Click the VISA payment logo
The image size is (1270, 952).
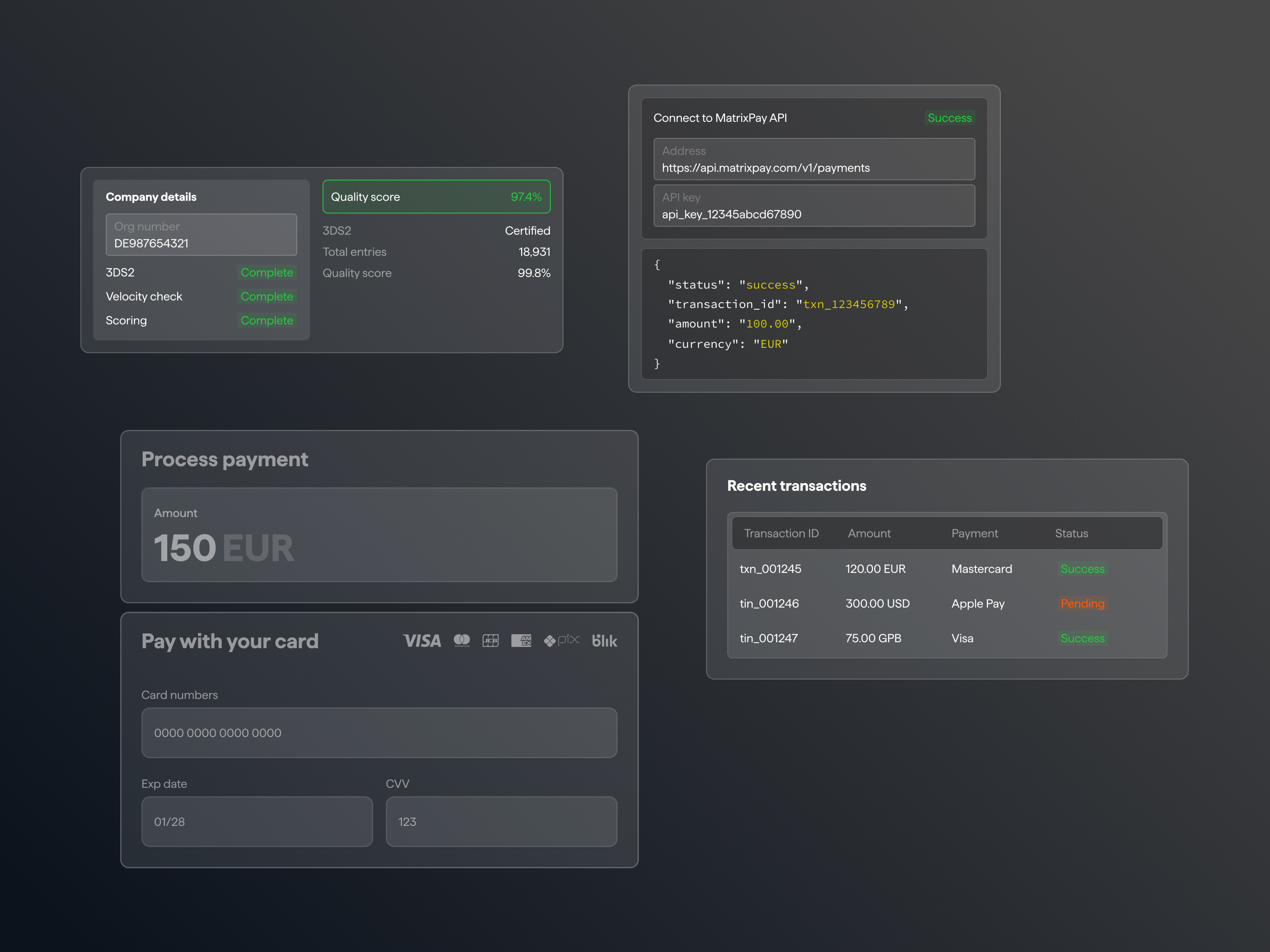click(x=422, y=641)
